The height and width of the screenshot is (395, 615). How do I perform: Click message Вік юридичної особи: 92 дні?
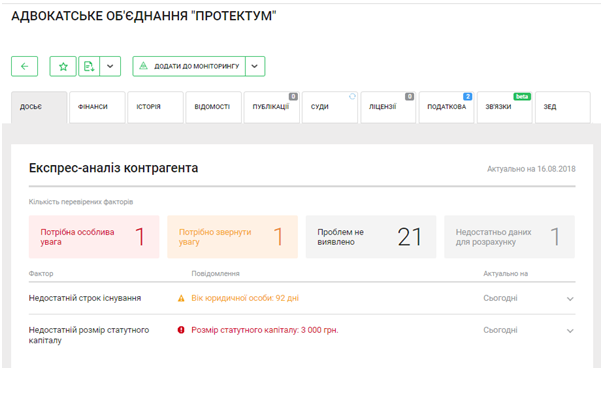245,298
